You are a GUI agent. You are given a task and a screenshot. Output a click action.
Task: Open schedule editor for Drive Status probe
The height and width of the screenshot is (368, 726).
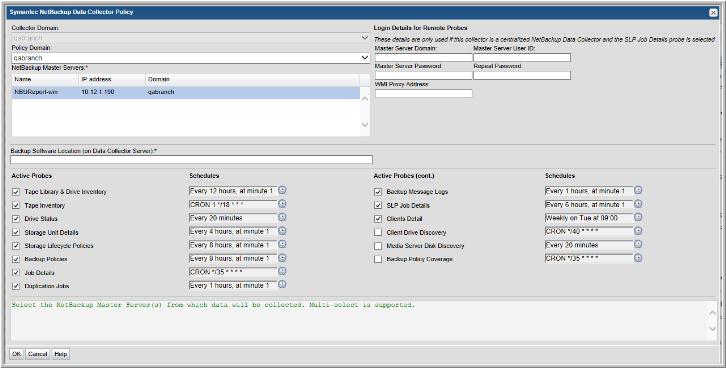pos(282,217)
